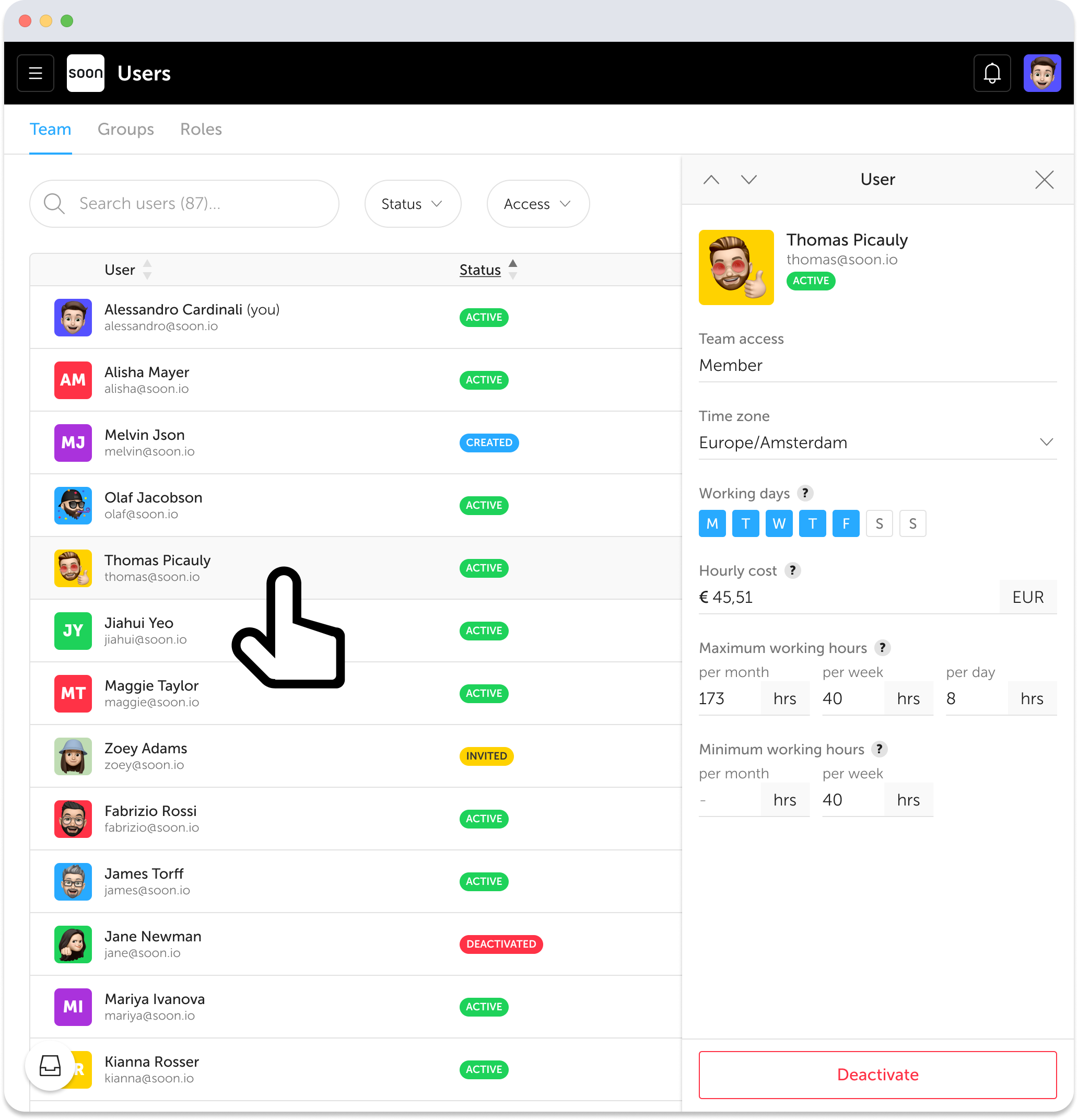Click the notifications bell icon
1078x1120 pixels.
(992, 73)
